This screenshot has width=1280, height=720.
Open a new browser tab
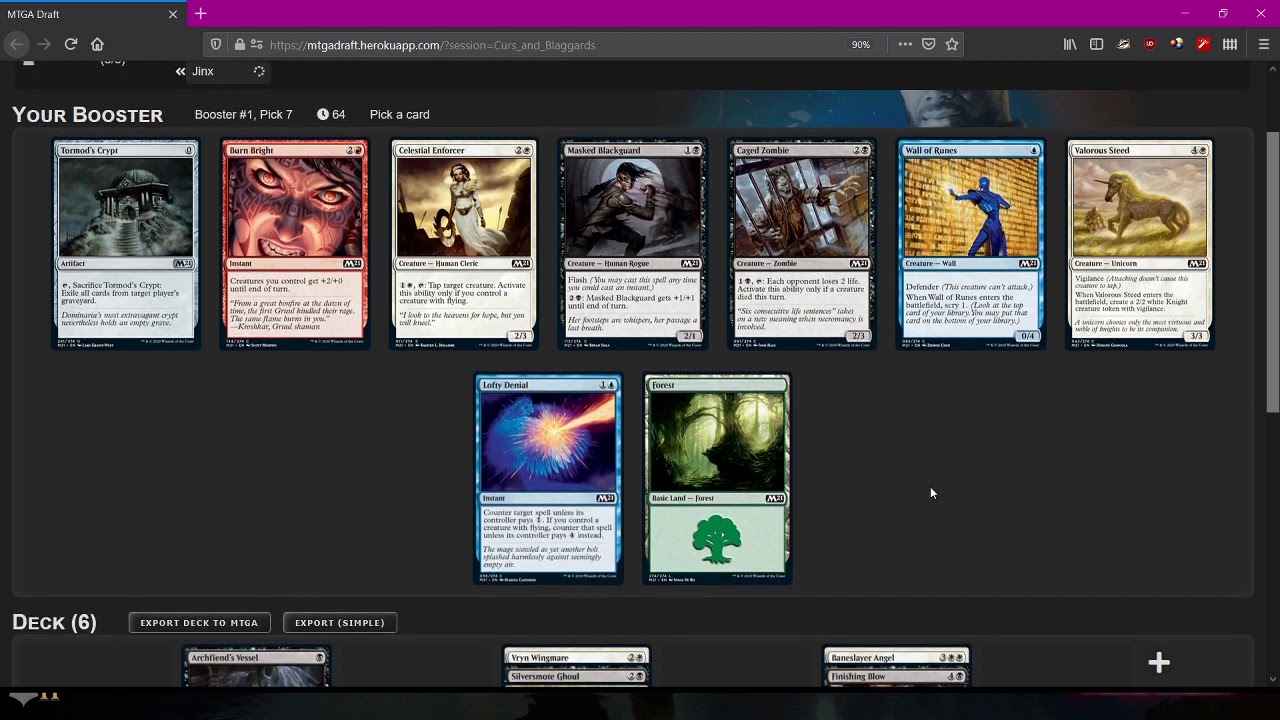(x=201, y=14)
